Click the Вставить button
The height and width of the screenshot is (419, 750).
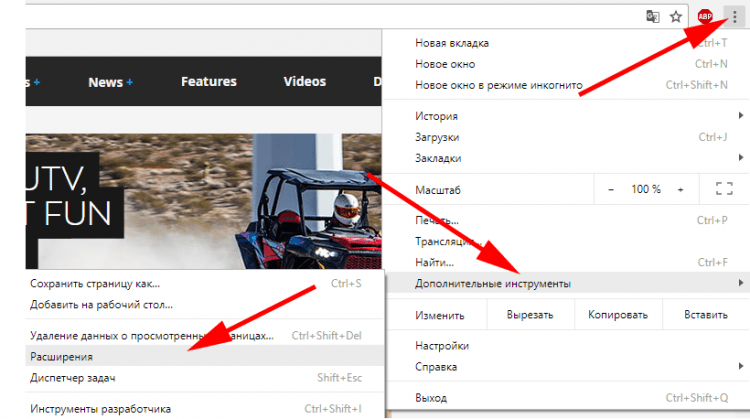704,315
